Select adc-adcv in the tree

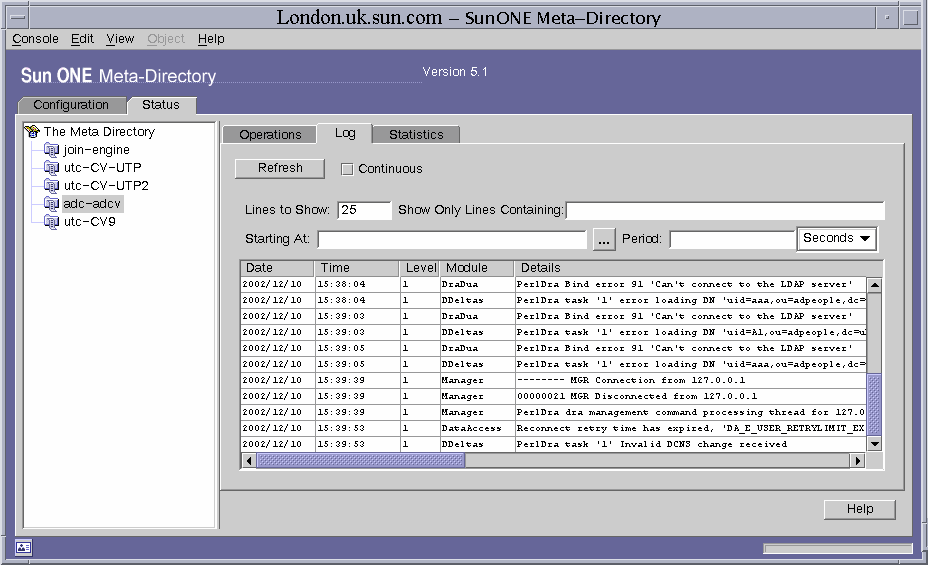(x=92, y=204)
